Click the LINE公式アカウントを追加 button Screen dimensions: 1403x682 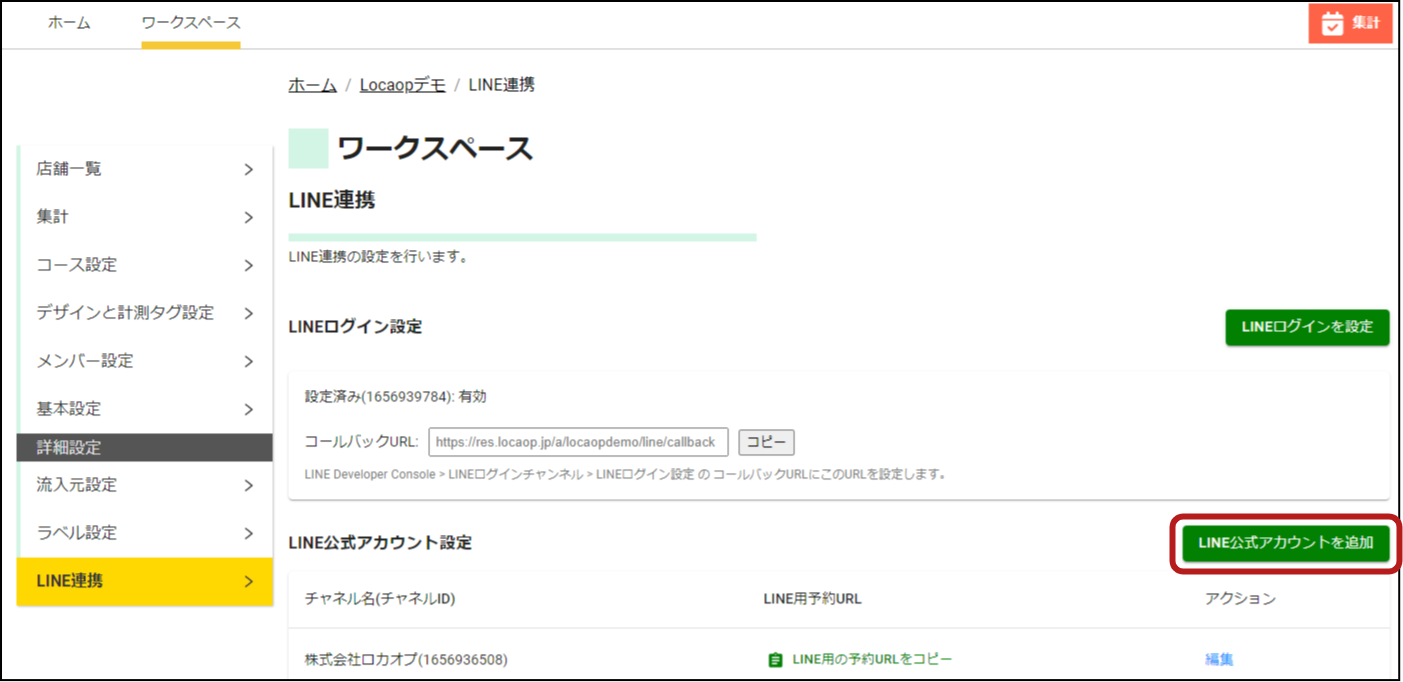pos(1286,543)
